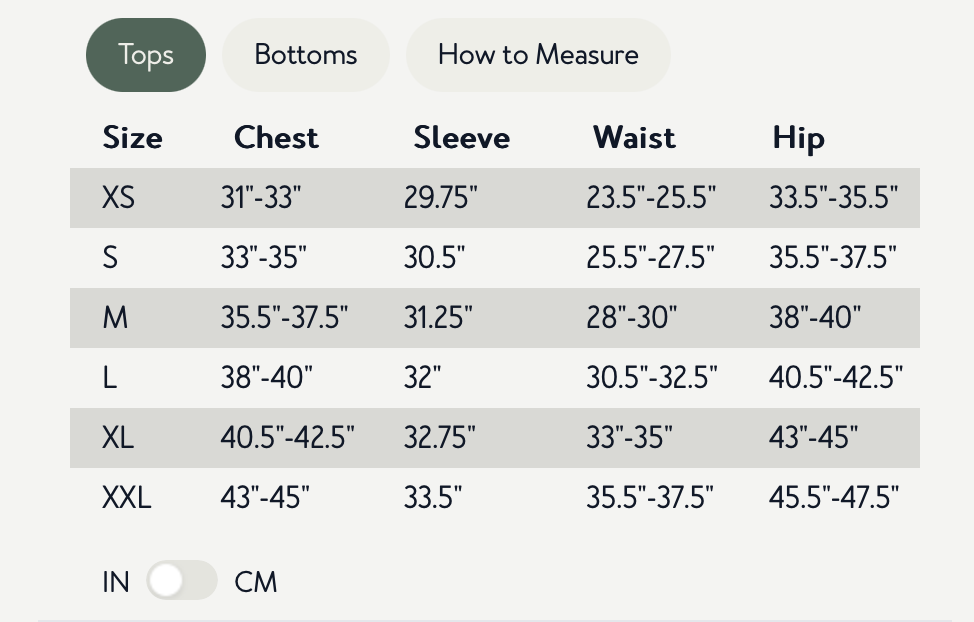974x622 pixels.
Task: Click the Size column header
Action: point(132,138)
